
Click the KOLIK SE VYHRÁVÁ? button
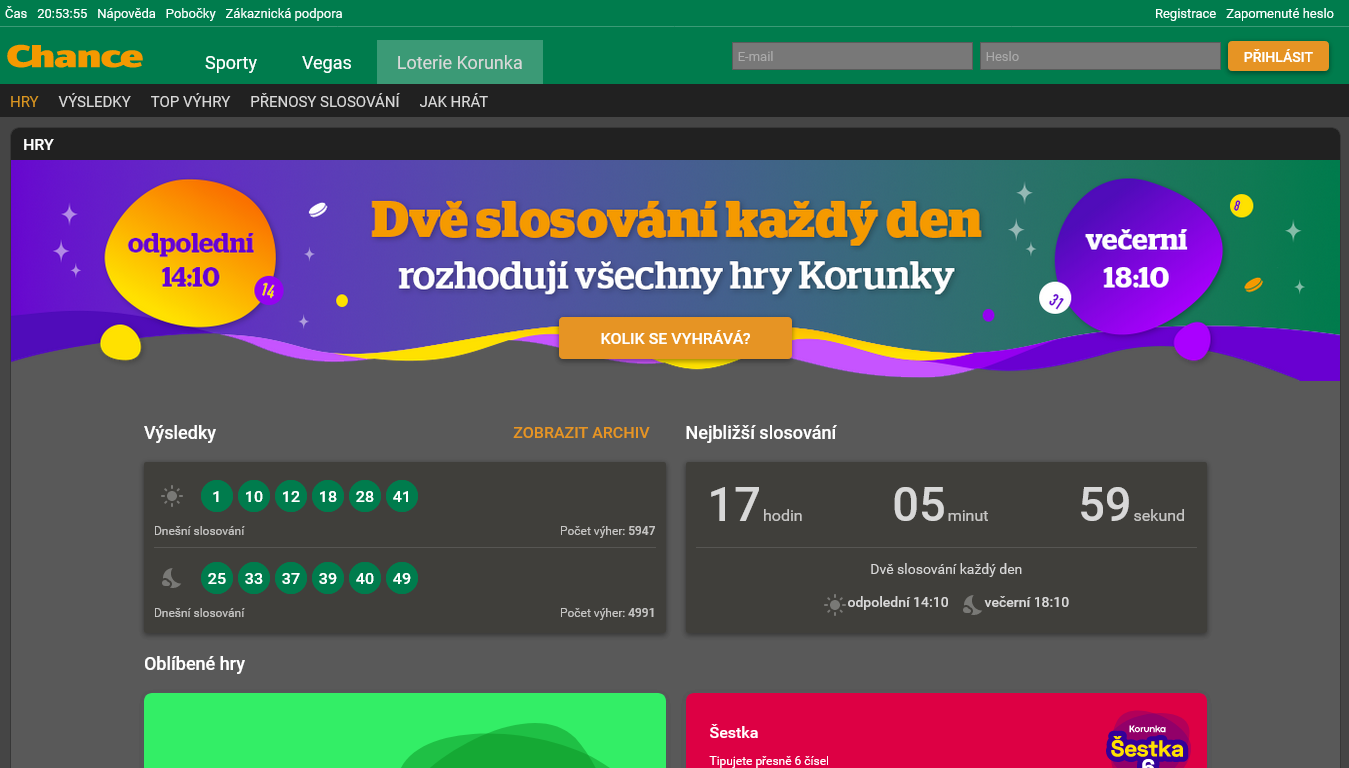675,339
